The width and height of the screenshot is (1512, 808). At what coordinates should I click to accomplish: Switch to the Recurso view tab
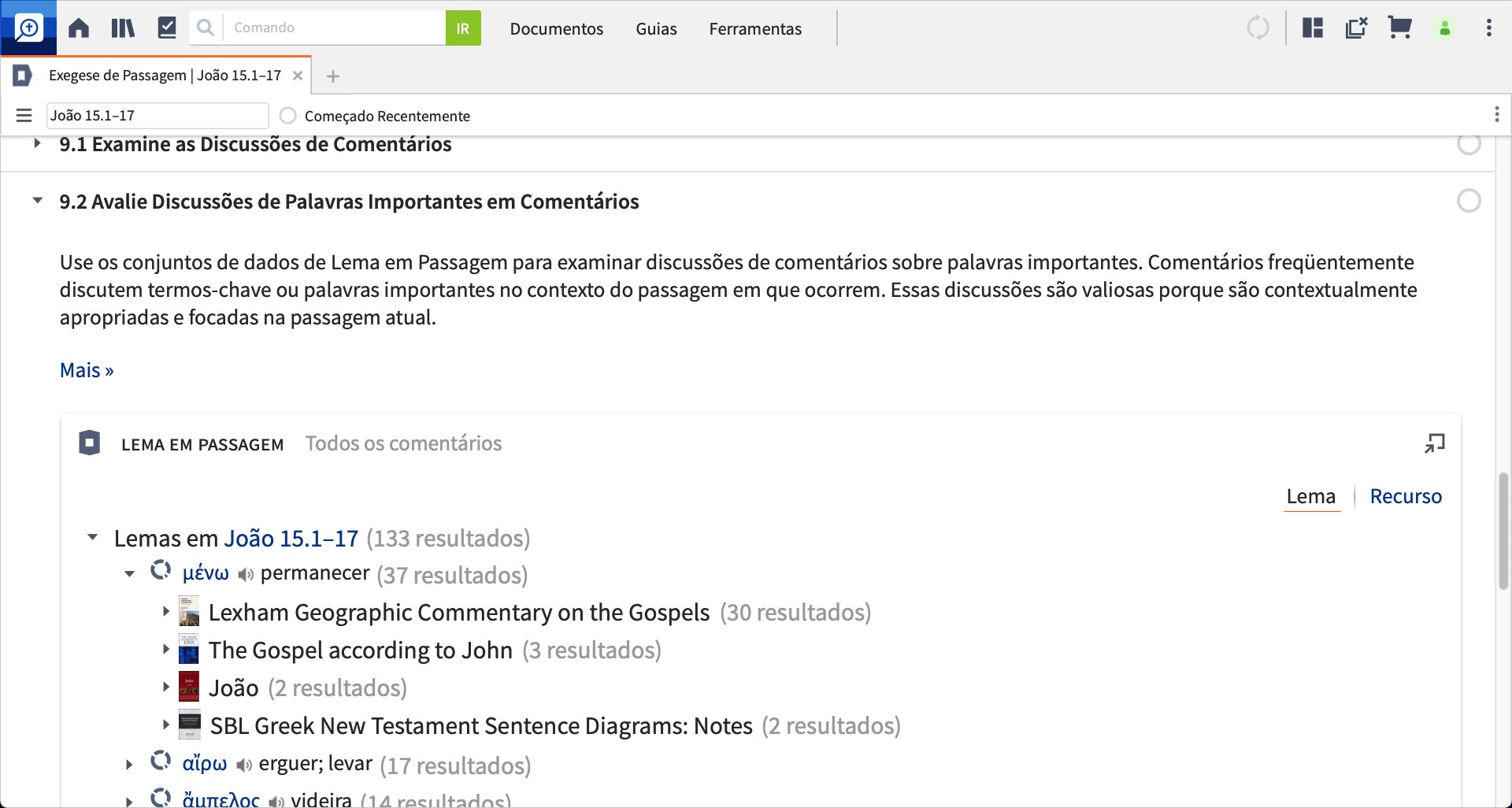coord(1406,496)
